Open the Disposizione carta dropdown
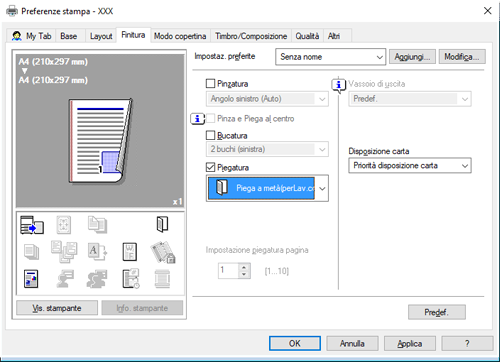The height and width of the screenshot is (362, 500). [410, 166]
